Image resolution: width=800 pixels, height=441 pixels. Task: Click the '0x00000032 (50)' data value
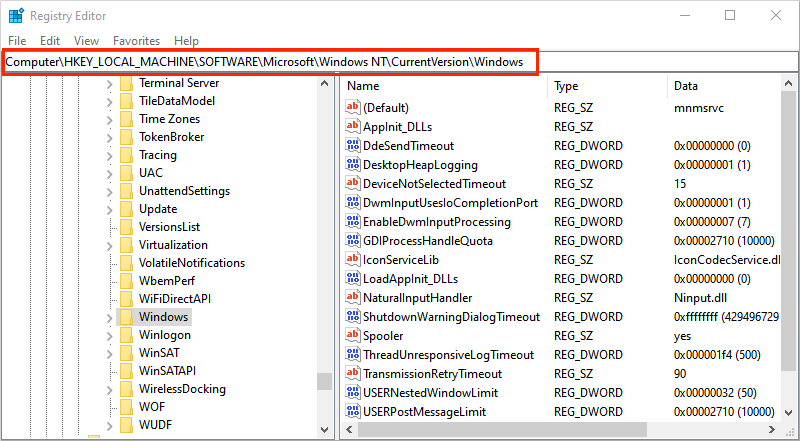715,393
